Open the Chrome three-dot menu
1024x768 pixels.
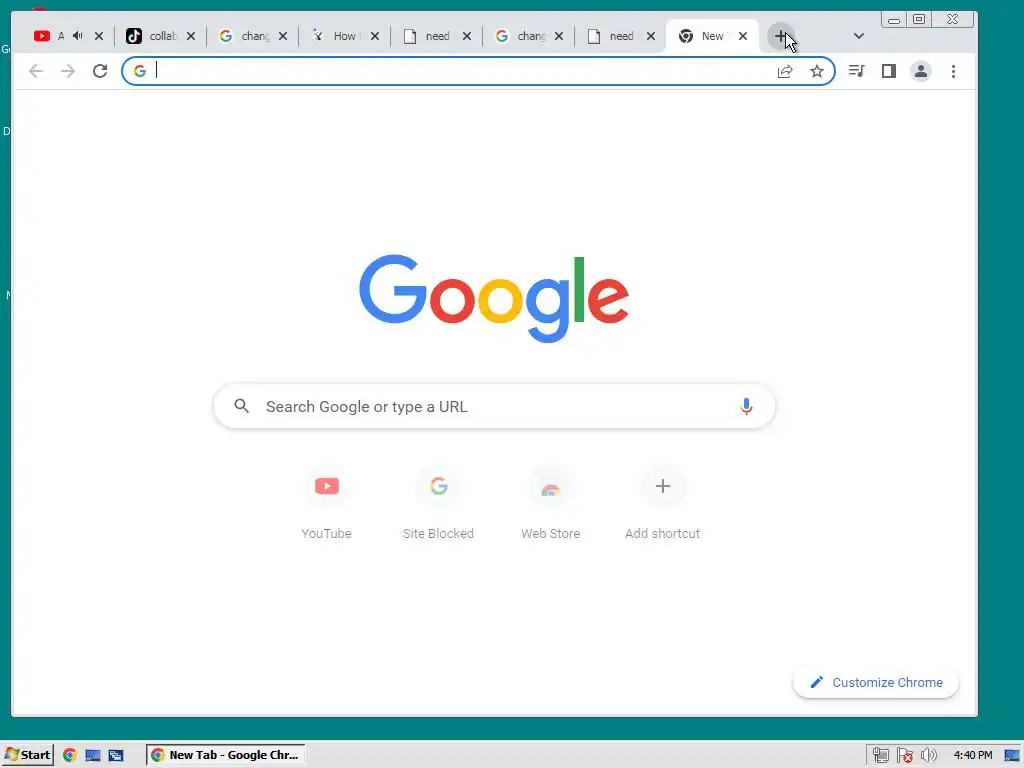pos(953,71)
